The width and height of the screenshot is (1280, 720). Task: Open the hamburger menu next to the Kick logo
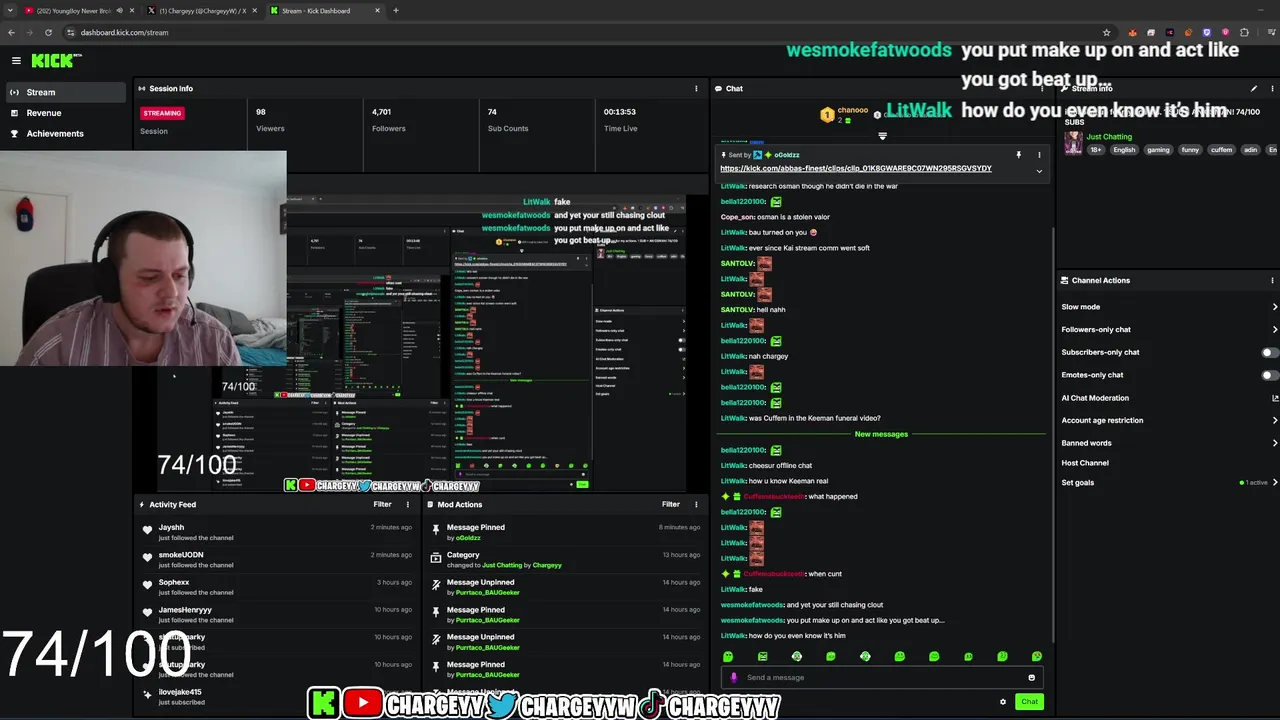click(16, 60)
